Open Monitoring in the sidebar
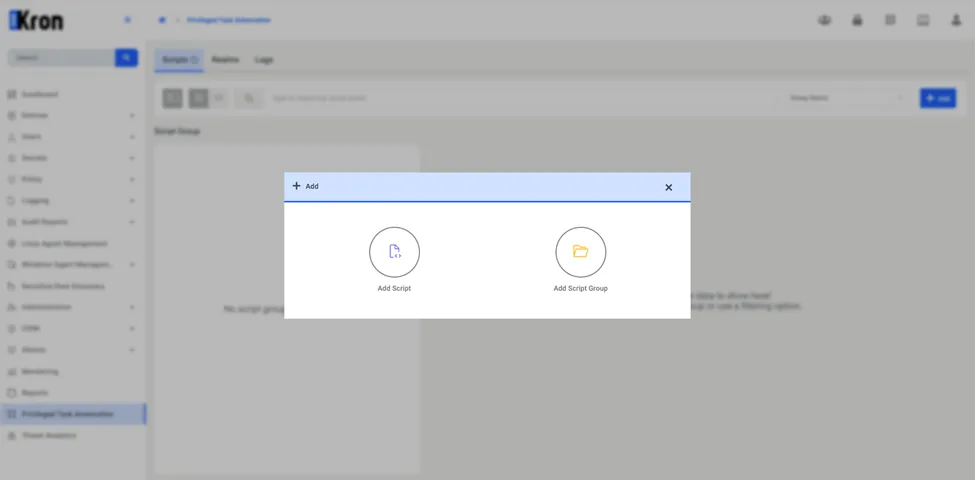 (40, 372)
